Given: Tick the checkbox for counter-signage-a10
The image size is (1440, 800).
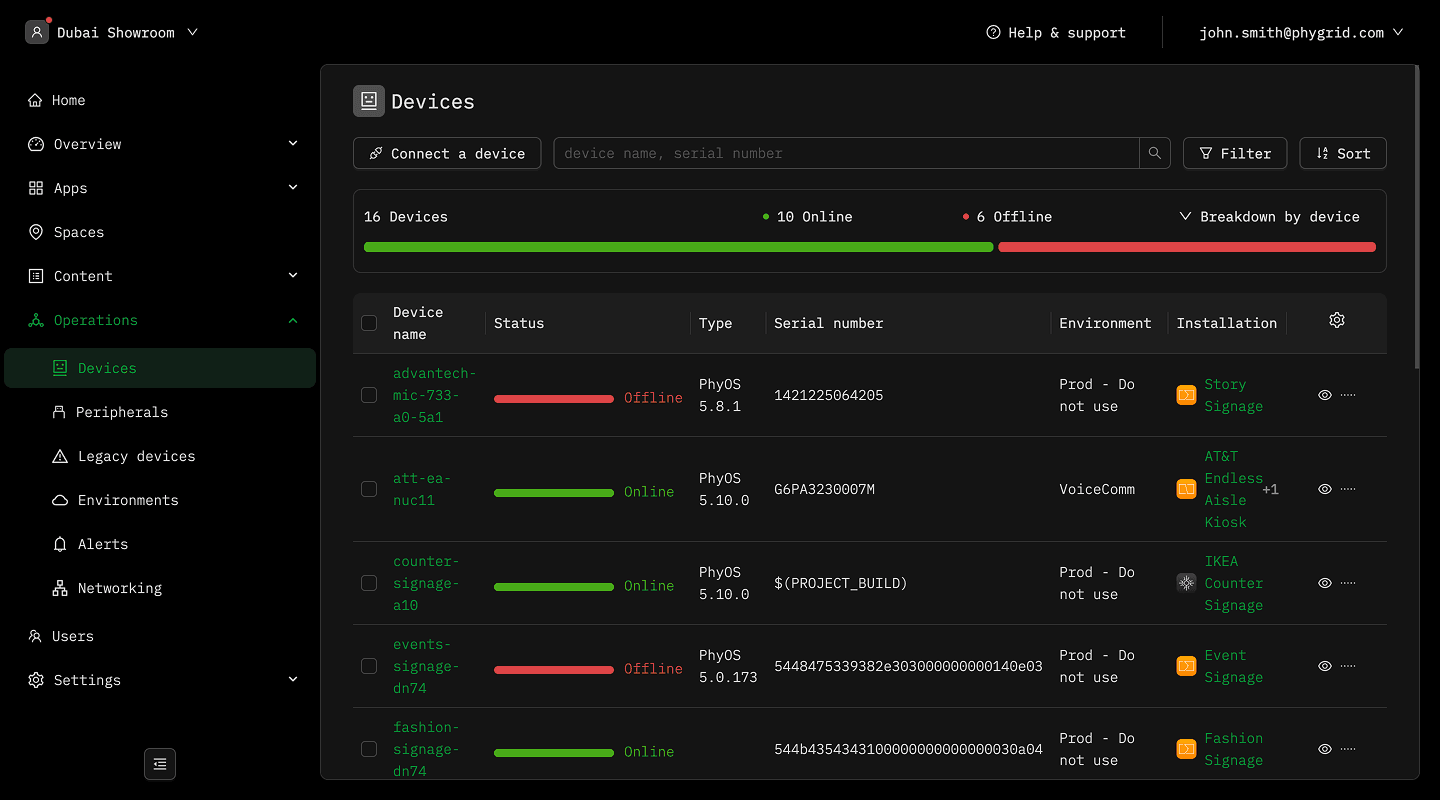Looking at the screenshot, I should pyautogui.click(x=369, y=583).
